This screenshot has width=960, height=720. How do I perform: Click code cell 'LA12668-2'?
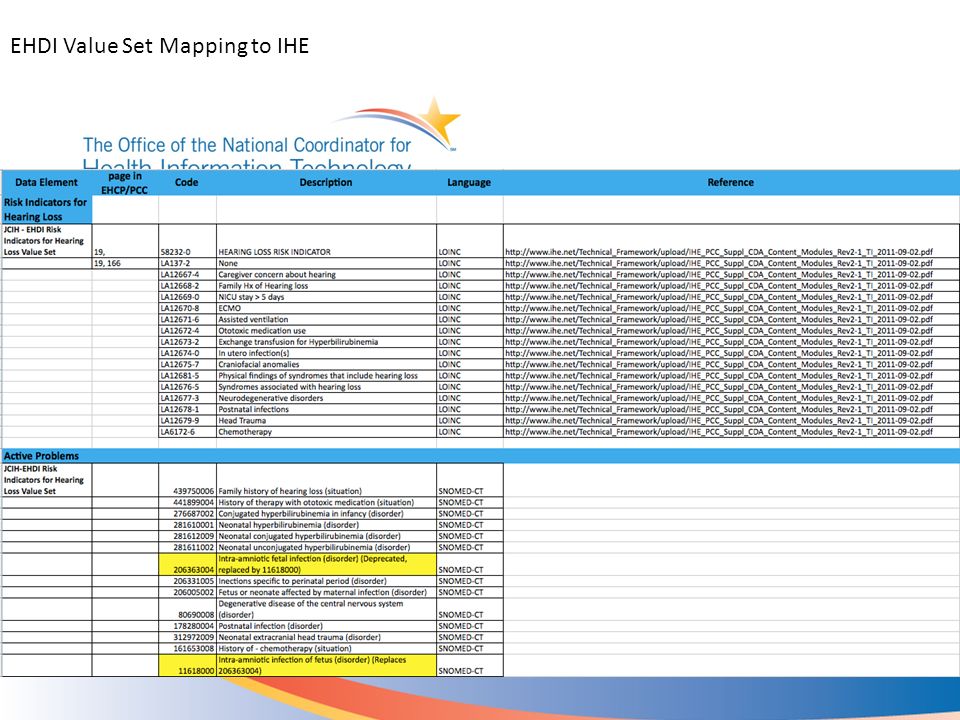tap(187, 285)
